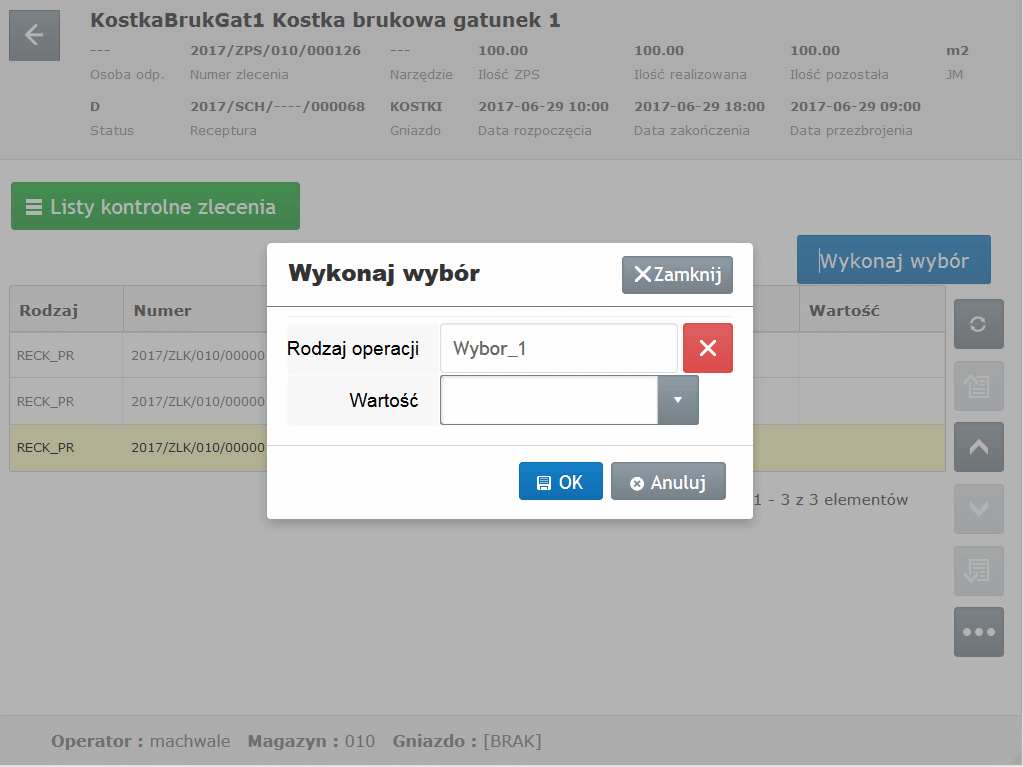The width and height of the screenshot is (1023, 767).
Task: Open more options three-dots button
Action: (x=979, y=632)
